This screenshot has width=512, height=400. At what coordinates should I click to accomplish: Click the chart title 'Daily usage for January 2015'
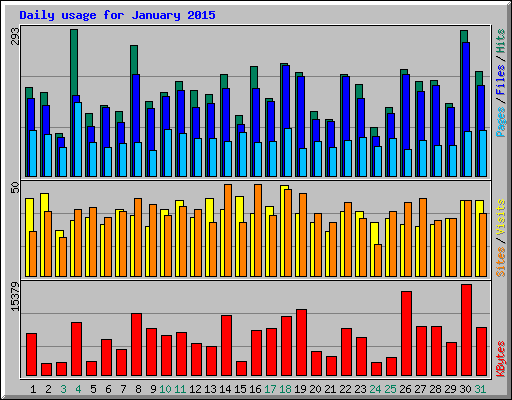(117, 15)
